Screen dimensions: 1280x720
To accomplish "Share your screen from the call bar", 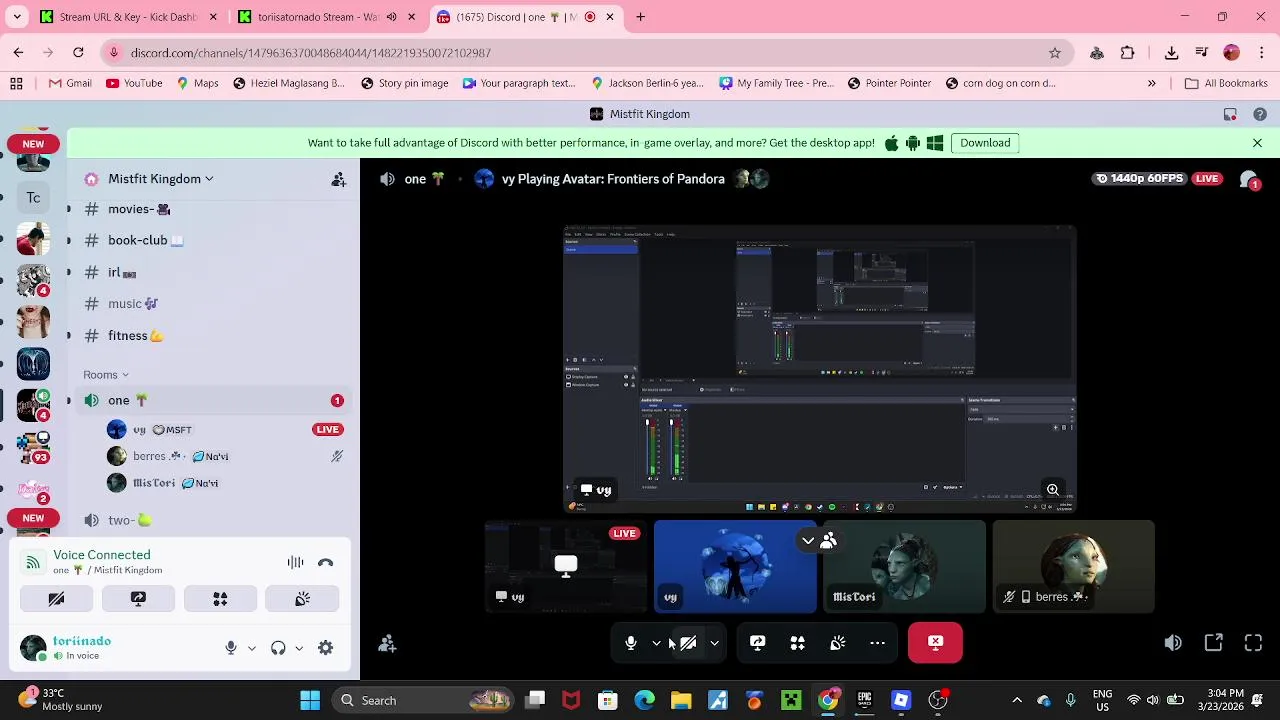I will click(757, 643).
